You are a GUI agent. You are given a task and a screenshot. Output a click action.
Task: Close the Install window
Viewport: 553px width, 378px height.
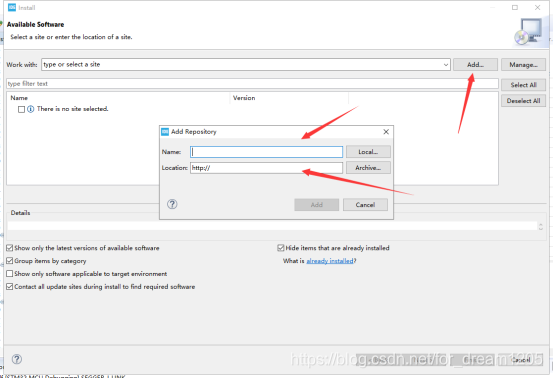pyautogui.click(x=537, y=7)
